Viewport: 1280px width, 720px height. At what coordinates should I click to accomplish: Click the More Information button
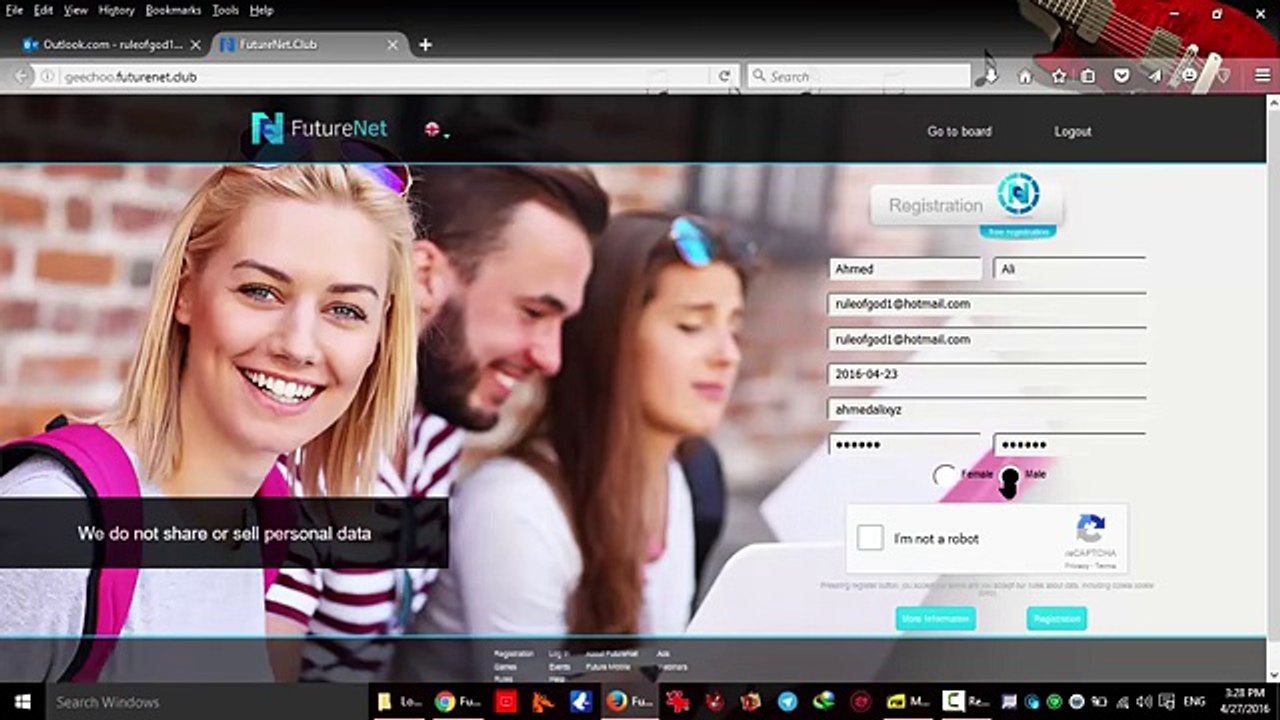(935, 619)
